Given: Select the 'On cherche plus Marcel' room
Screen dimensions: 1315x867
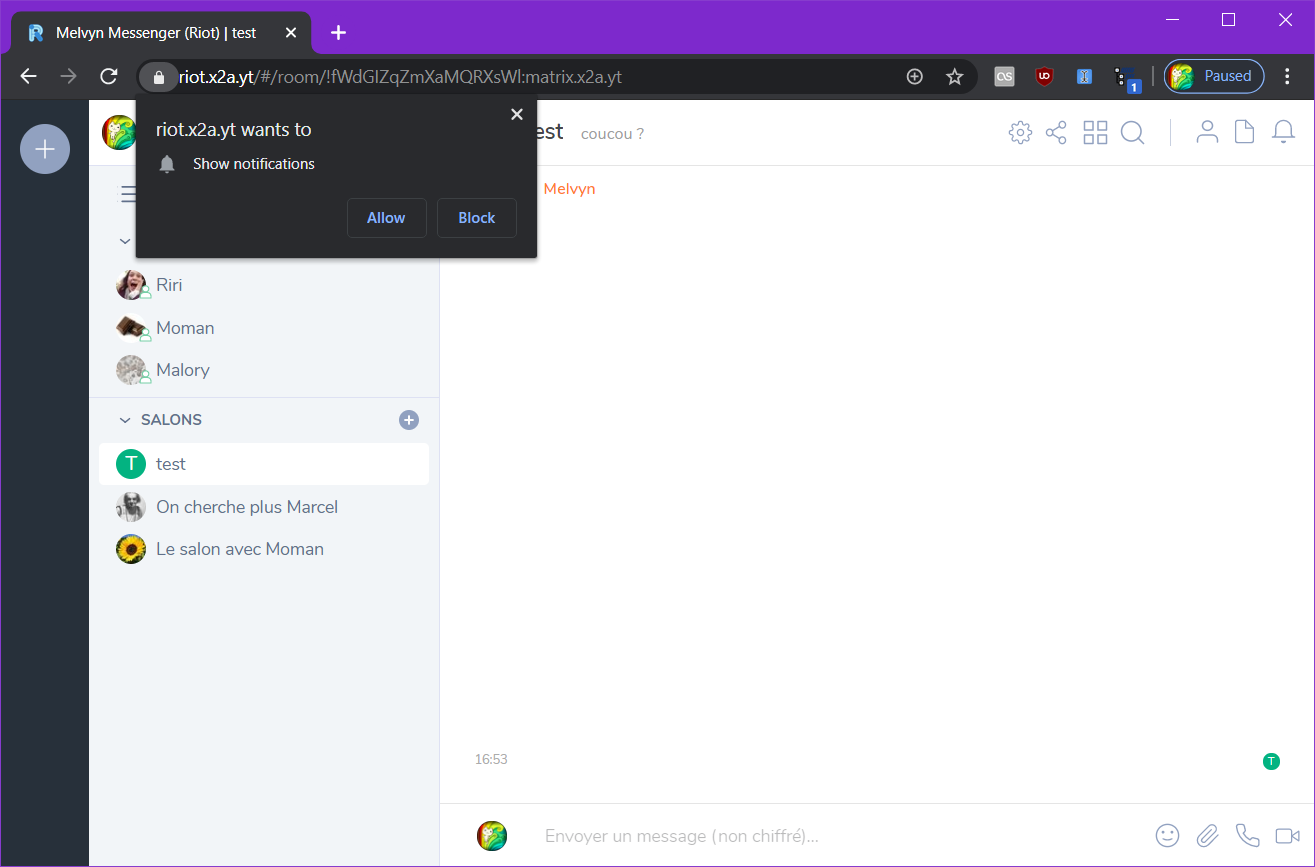Looking at the screenshot, I should 247,507.
